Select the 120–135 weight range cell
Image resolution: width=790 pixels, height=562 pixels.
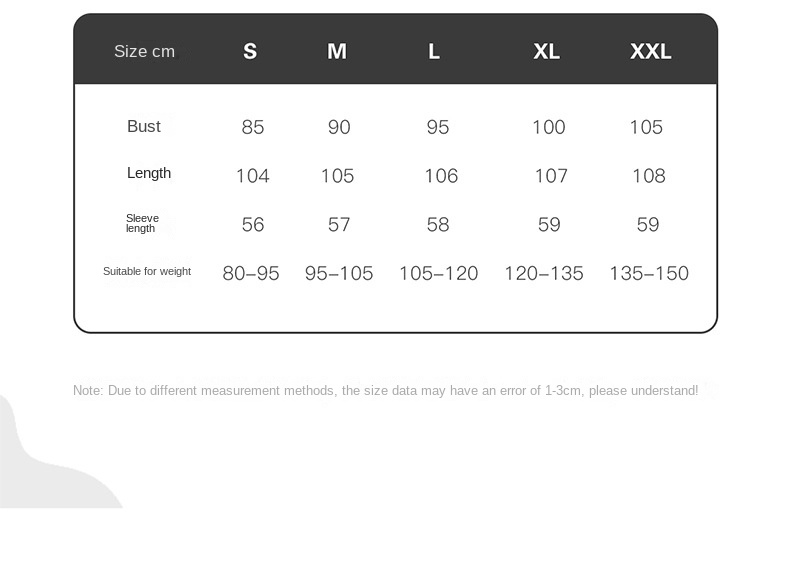543,273
